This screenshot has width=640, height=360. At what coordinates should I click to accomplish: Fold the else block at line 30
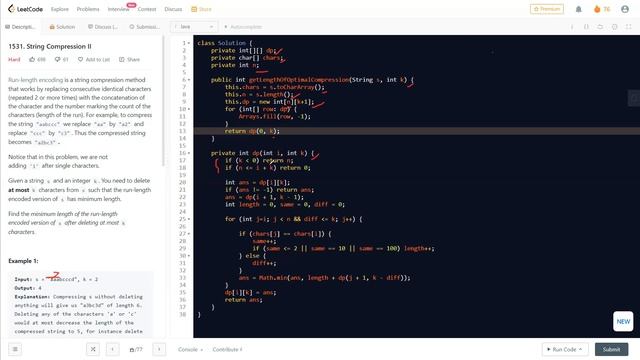click(x=189, y=256)
